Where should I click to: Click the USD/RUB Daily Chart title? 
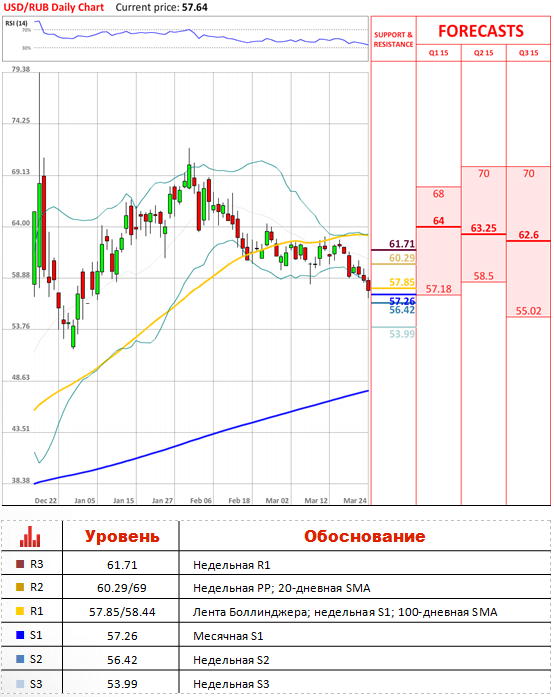pos(54,8)
